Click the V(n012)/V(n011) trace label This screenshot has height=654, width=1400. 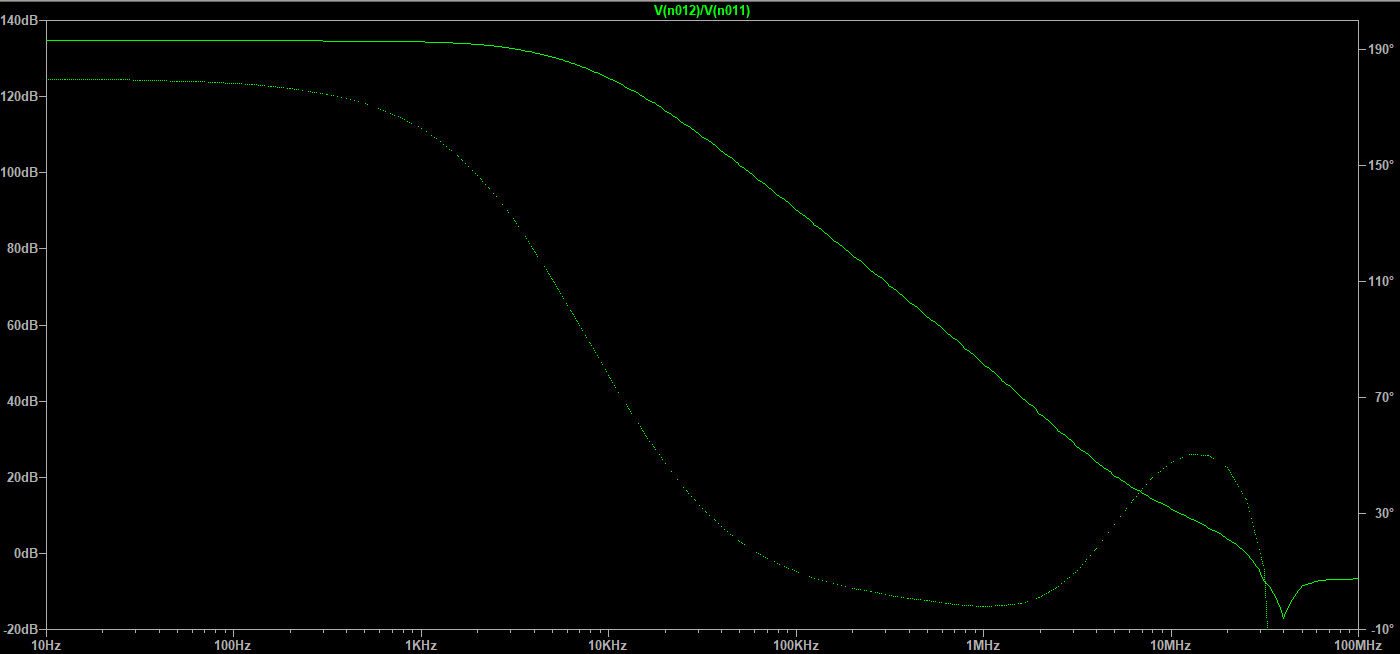pyautogui.click(x=701, y=10)
